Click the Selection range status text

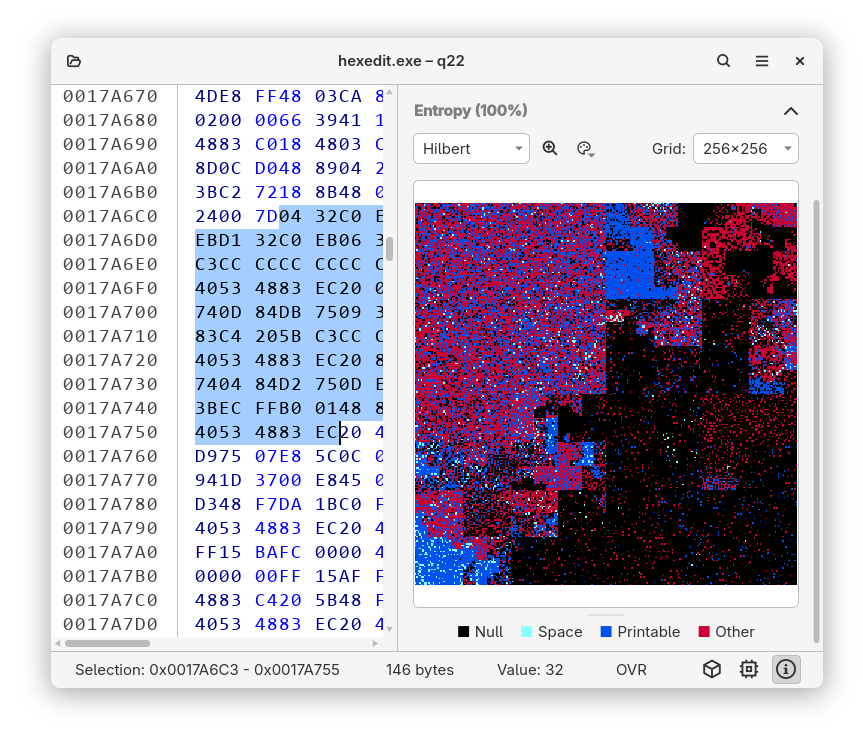[x=207, y=670]
